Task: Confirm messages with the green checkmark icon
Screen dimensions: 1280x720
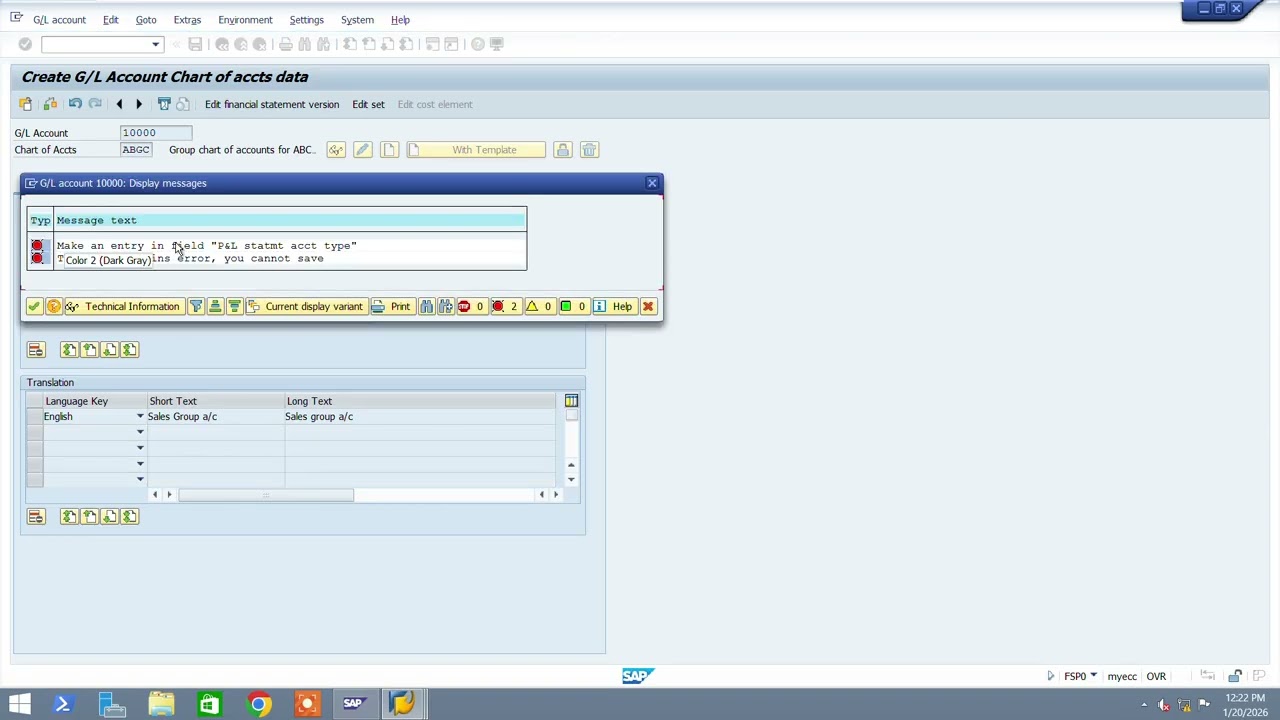Action: (x=34, y=307)
